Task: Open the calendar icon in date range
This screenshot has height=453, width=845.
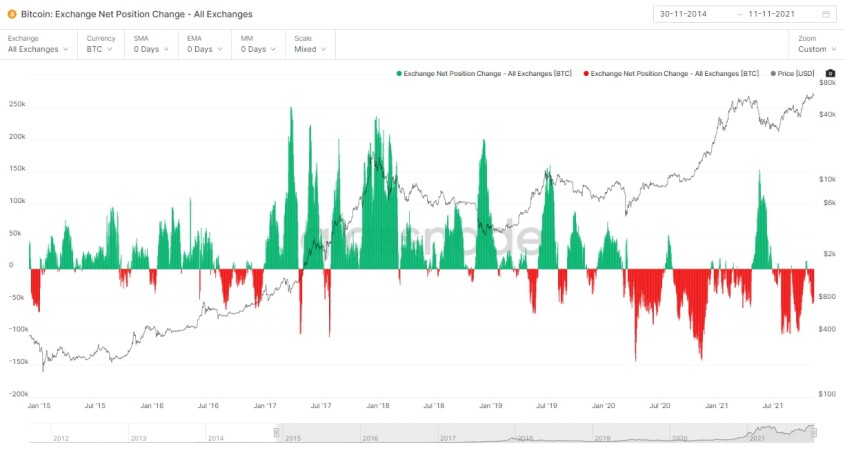Action: pos(826,14)
